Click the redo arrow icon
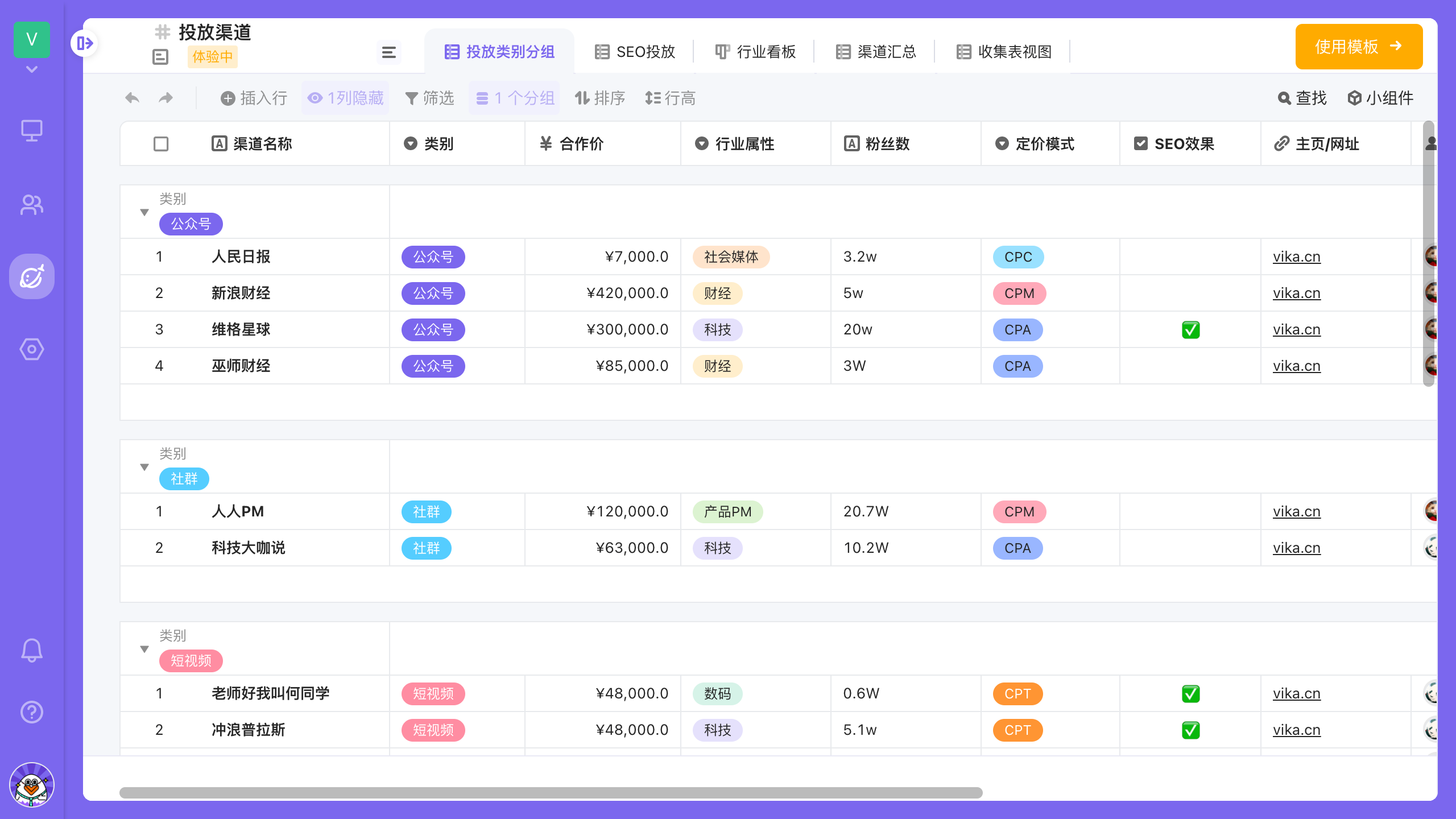Screen dimensions: 1456x819 coord(166,98)
